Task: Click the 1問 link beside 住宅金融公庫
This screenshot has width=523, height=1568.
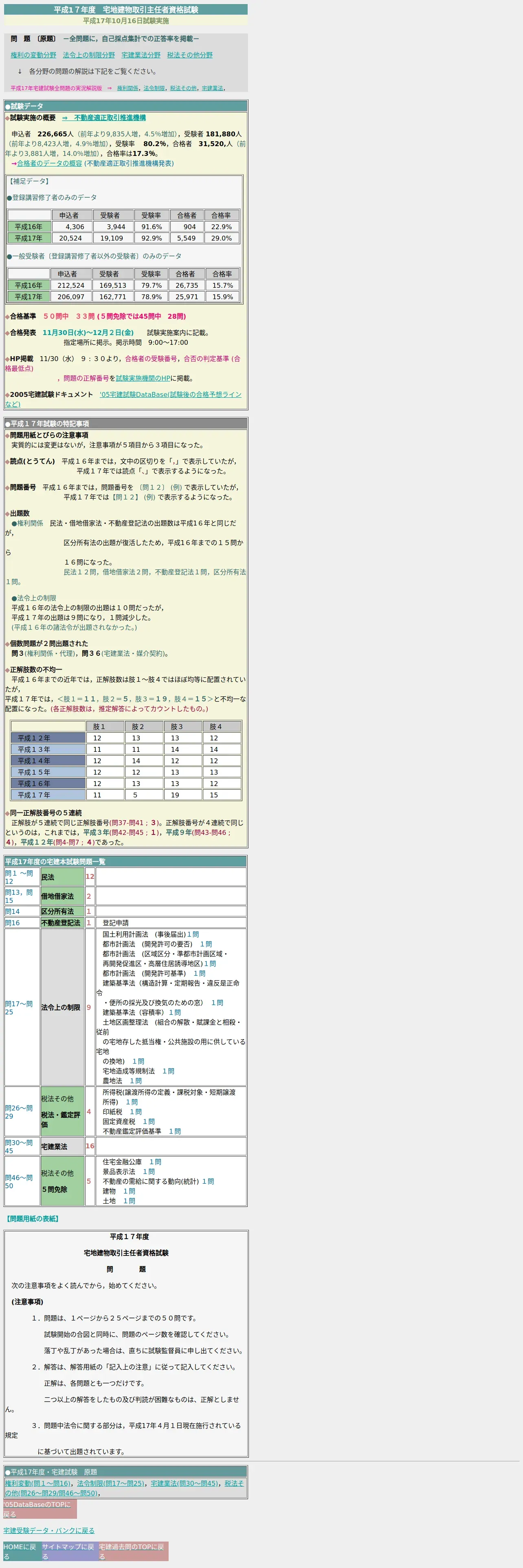Action: click(155, 1162)
